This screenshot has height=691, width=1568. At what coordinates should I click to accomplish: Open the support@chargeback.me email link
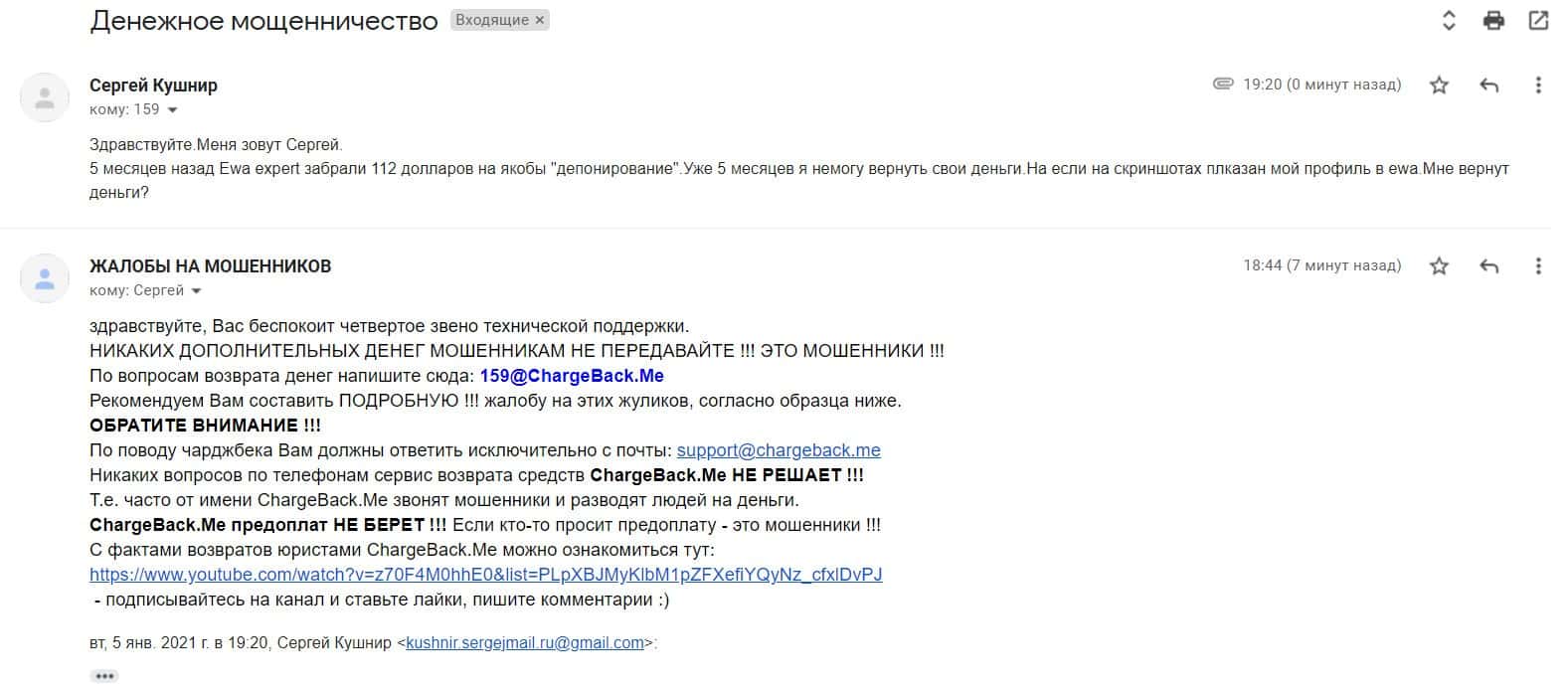779,450
